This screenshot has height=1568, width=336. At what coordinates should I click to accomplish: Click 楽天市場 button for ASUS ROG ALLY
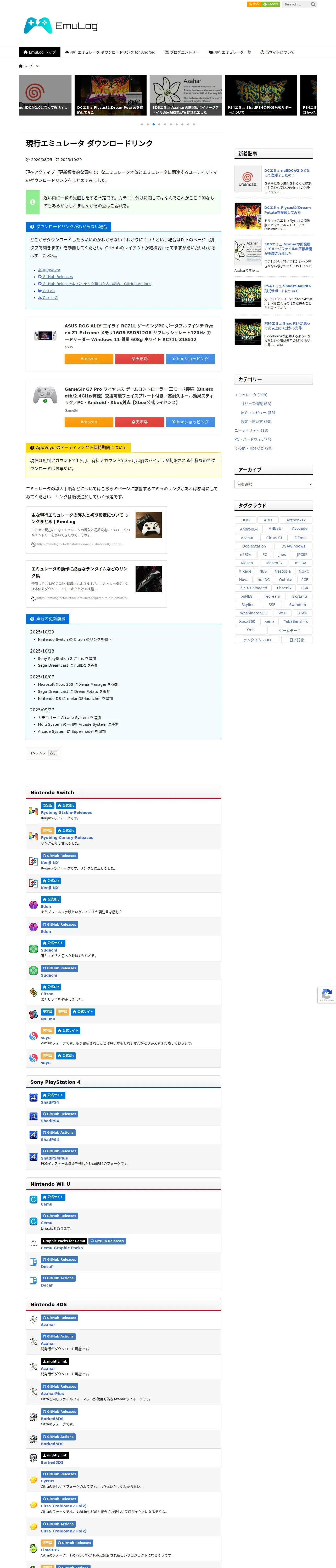point(140,359)
